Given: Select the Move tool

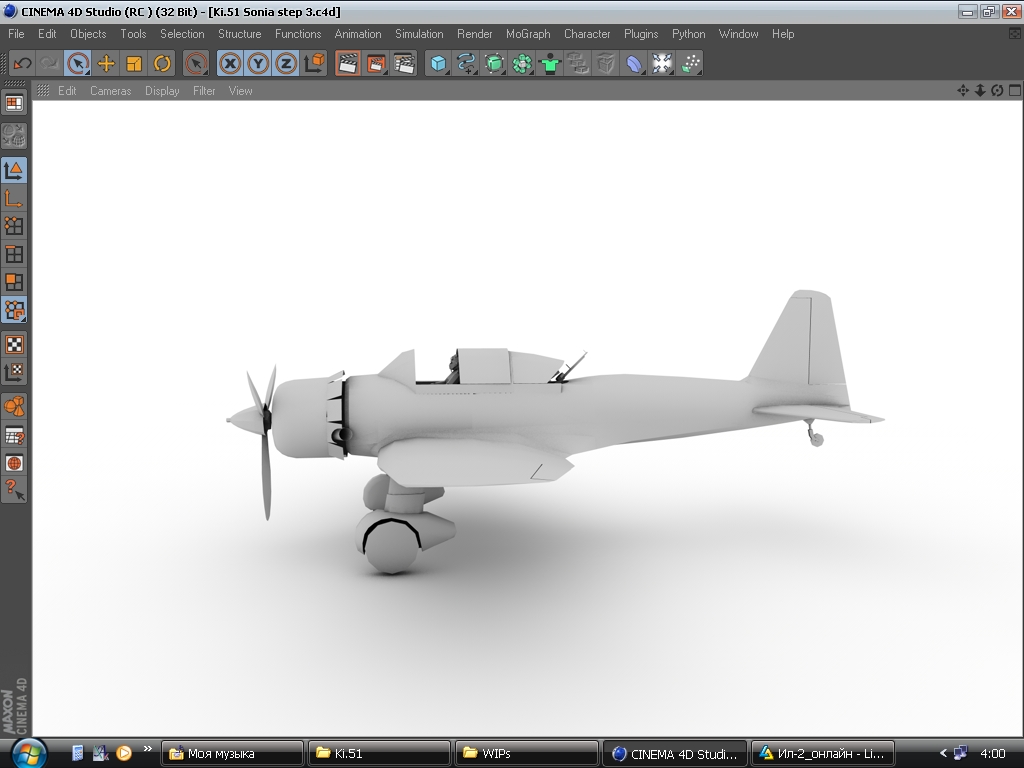Looking at the screenshot, I should click(106, 64).
